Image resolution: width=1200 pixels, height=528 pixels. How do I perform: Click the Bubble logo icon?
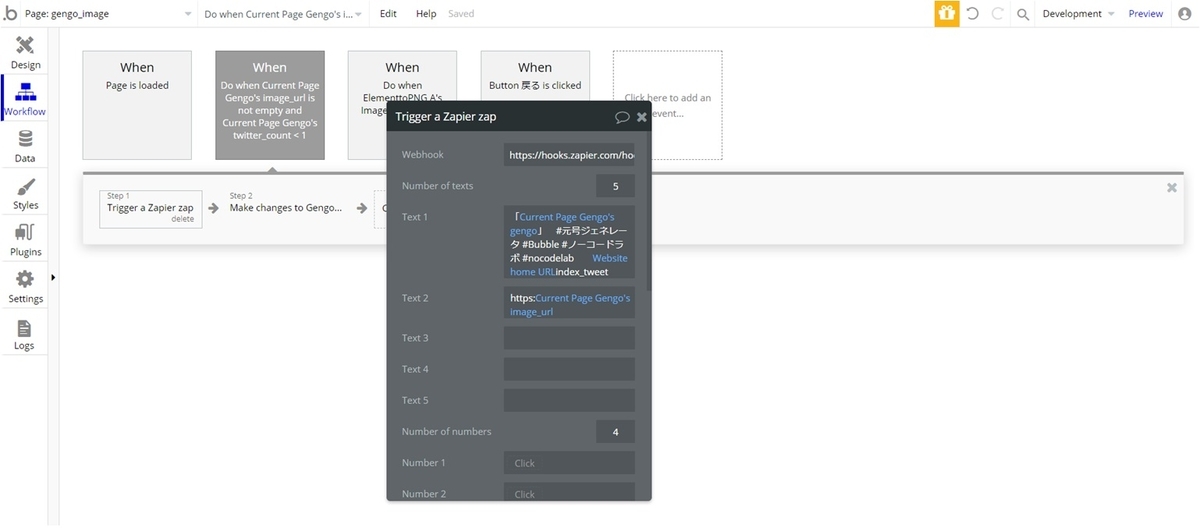tap(11, 14)
